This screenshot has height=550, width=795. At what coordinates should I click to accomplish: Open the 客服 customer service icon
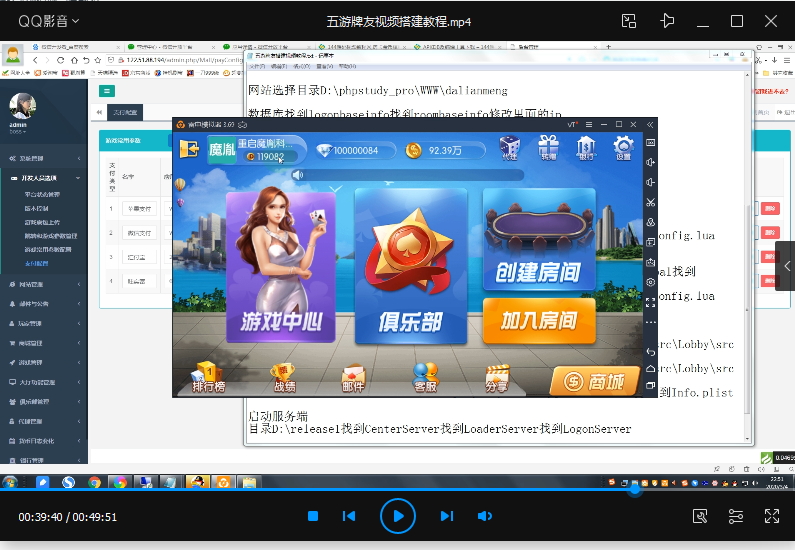point(425,378)
